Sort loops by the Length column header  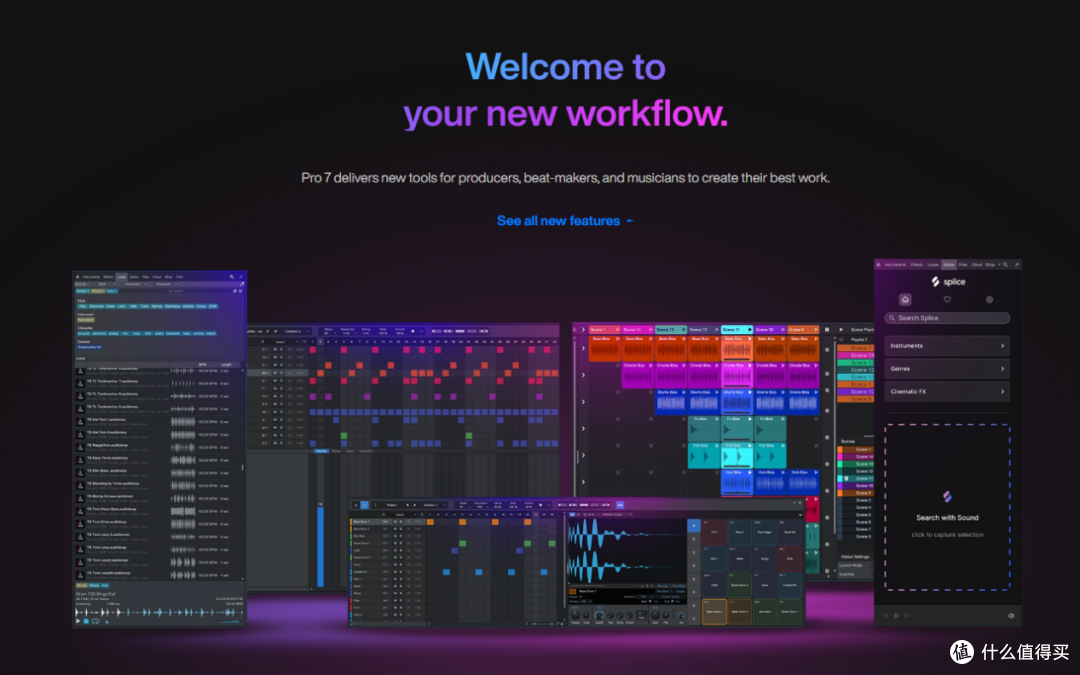coord(227,364)
